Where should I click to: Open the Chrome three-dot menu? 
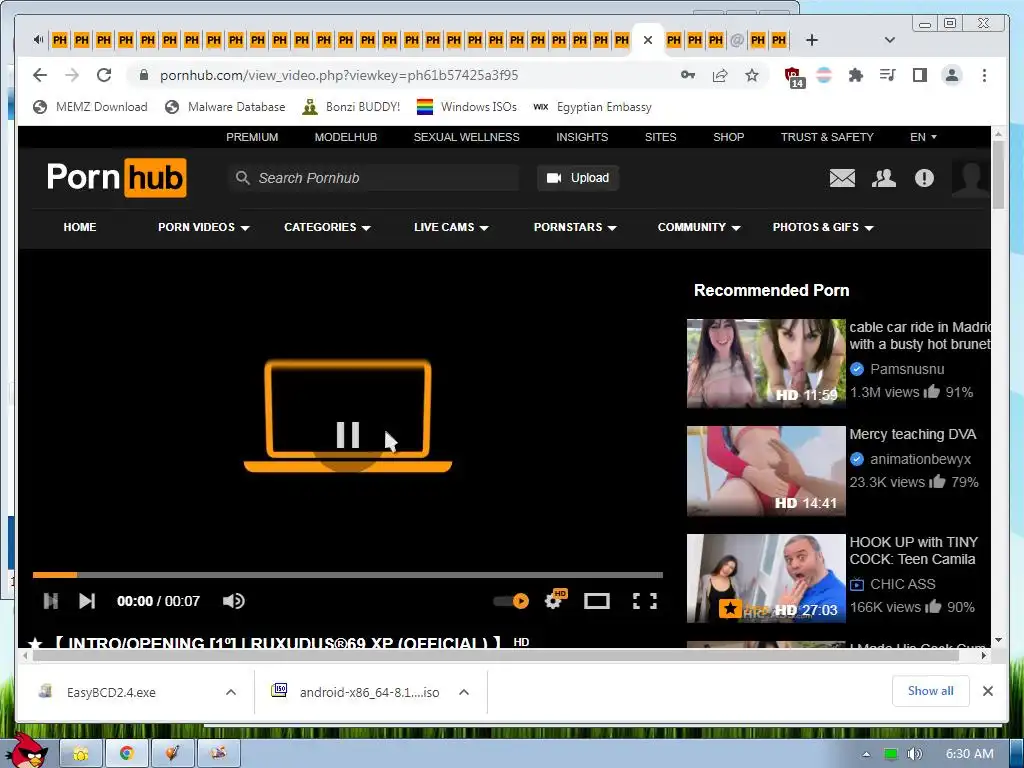(984, 75)
